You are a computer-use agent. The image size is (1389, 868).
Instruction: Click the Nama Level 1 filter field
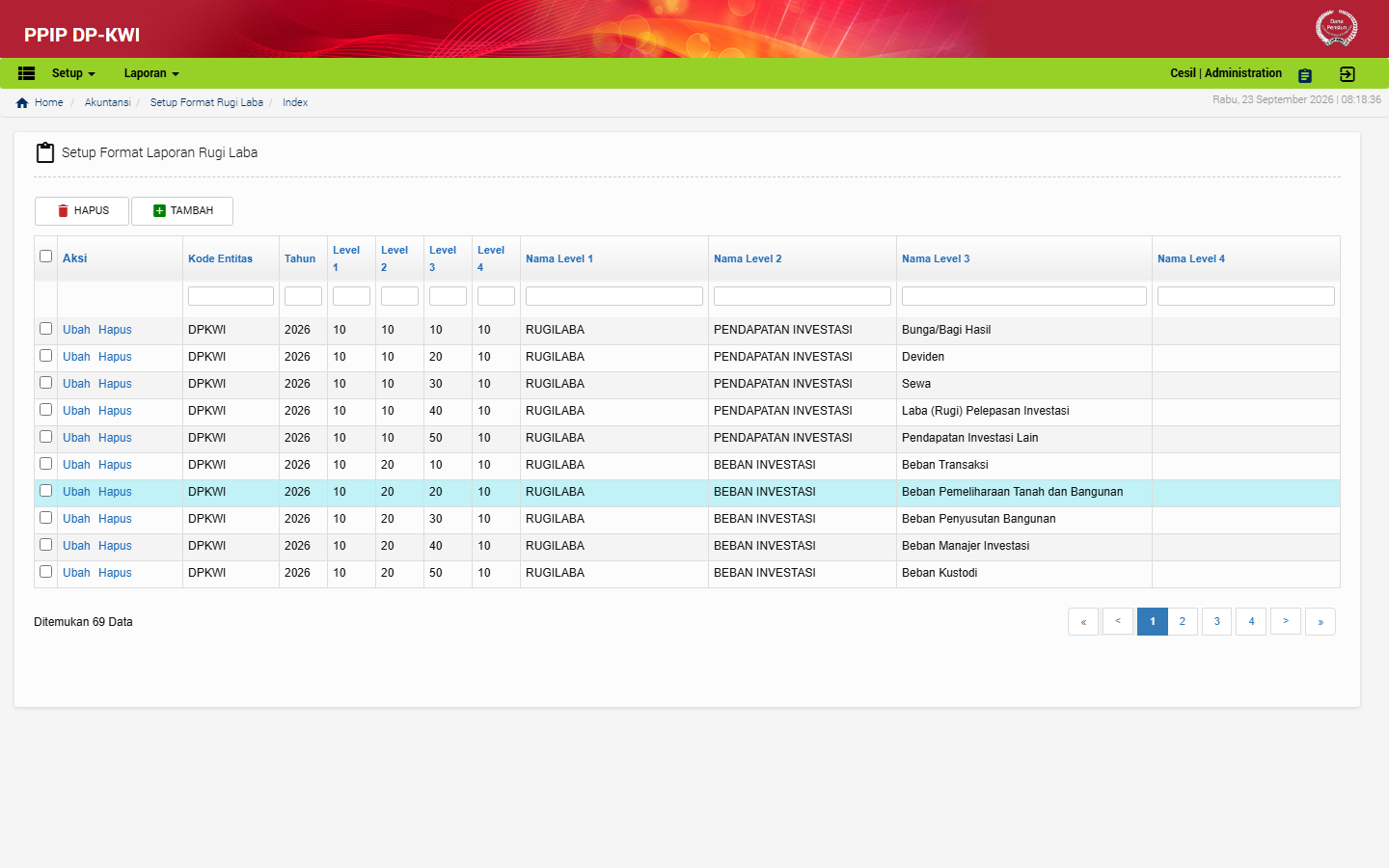click(x=614, y=296)
